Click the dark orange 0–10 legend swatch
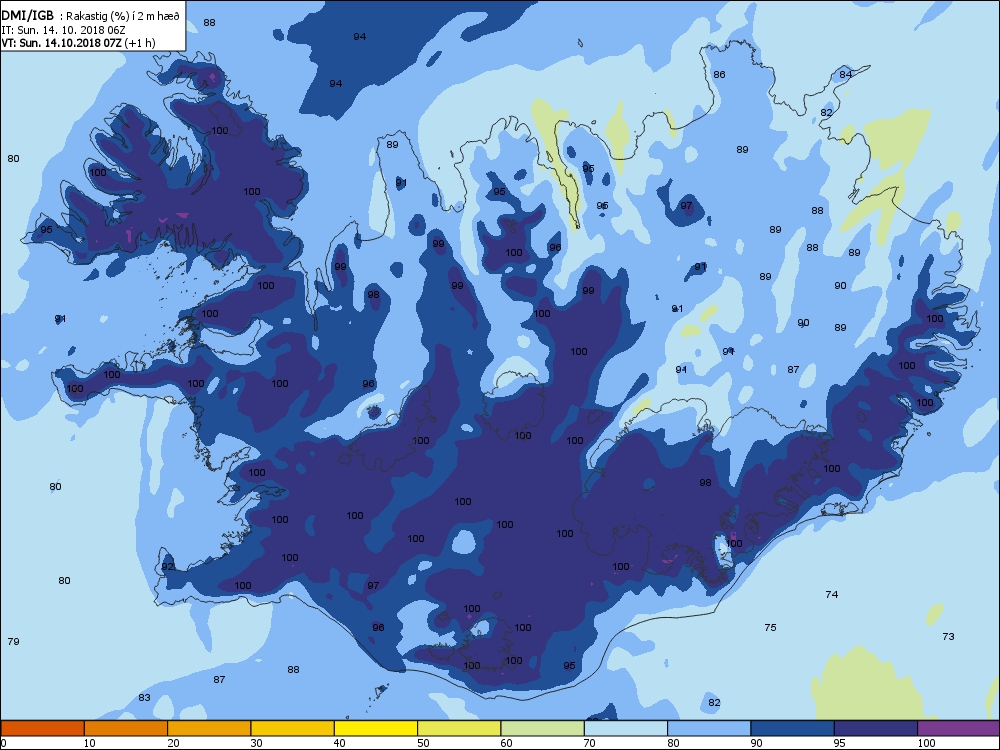Image resolution: width=1000 pixels, height=750 pixels. tap(42, 728)
